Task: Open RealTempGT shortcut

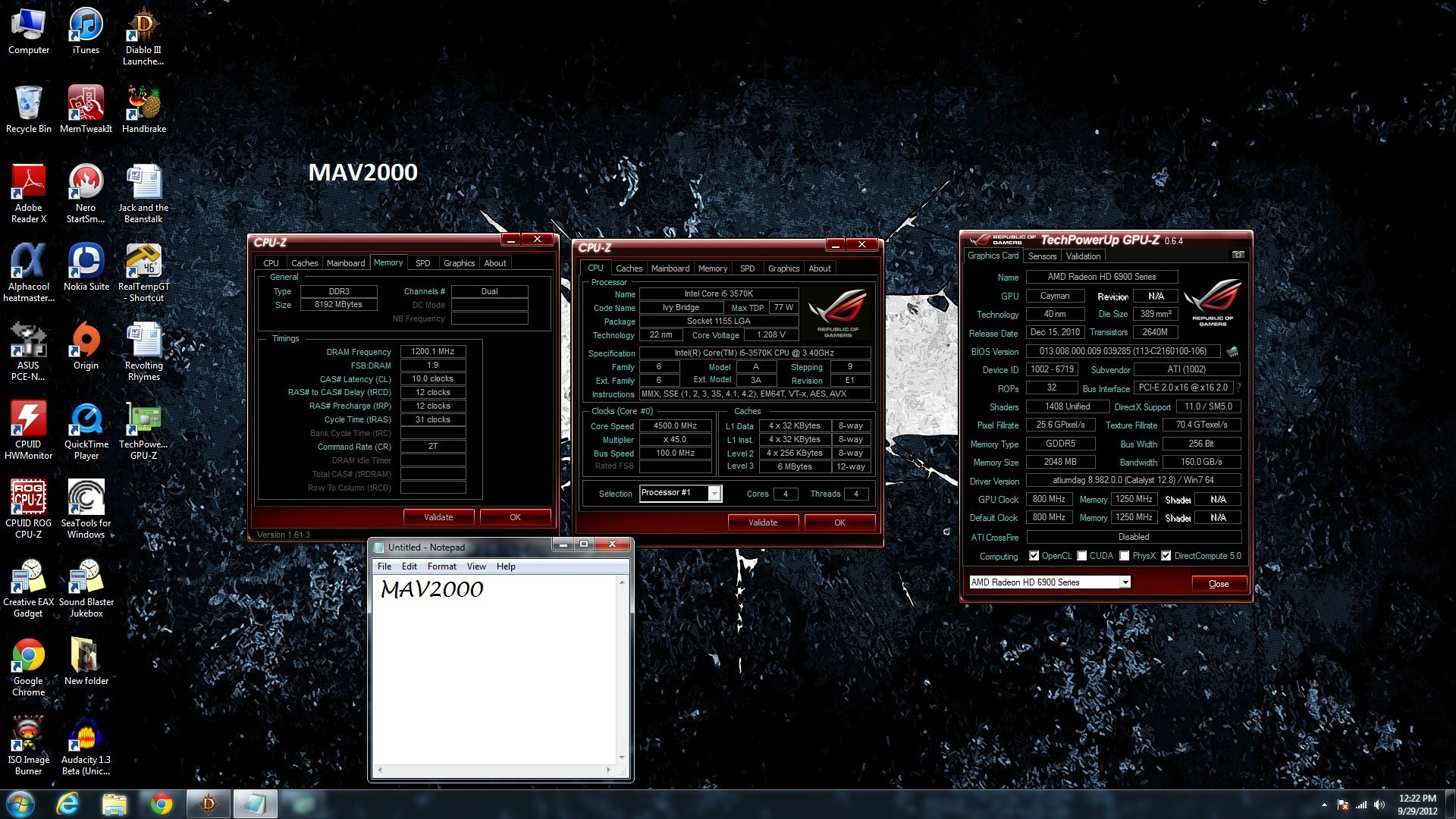Action: point(143,273)
